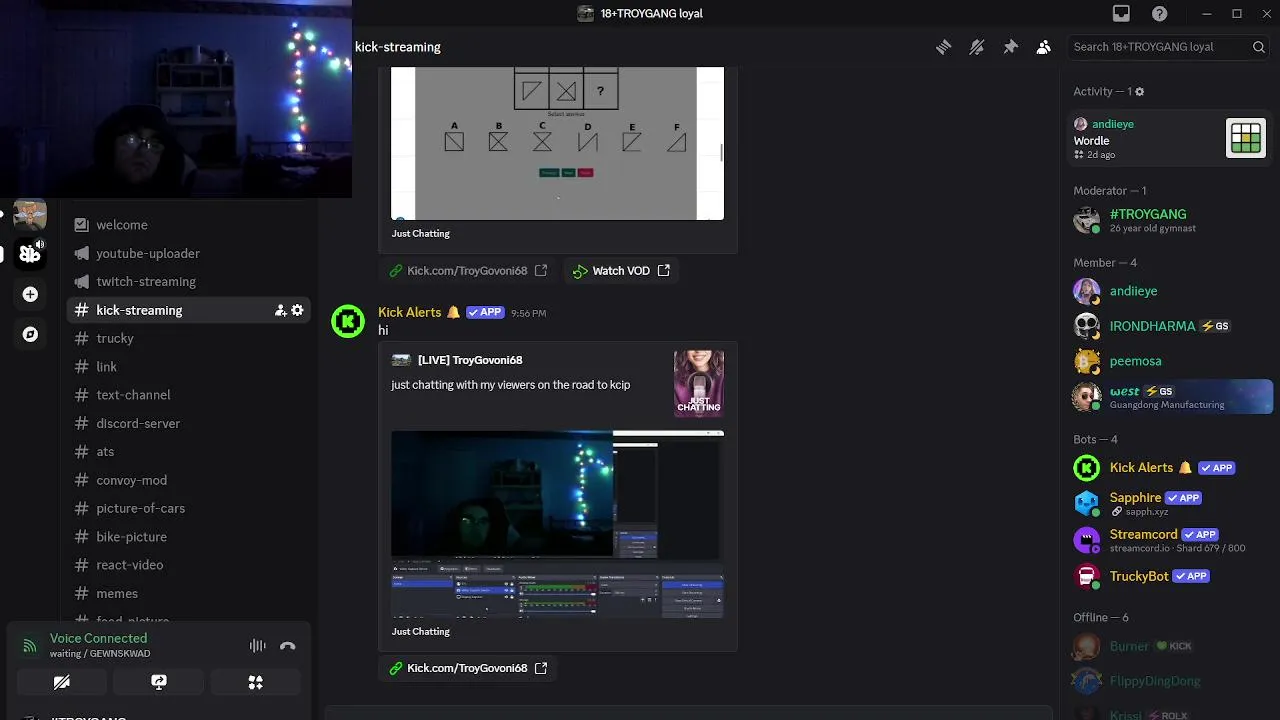Click the Kick Alerts message avatar
1280x720 pixels.
pyautogui.click(x=348, y=321)
